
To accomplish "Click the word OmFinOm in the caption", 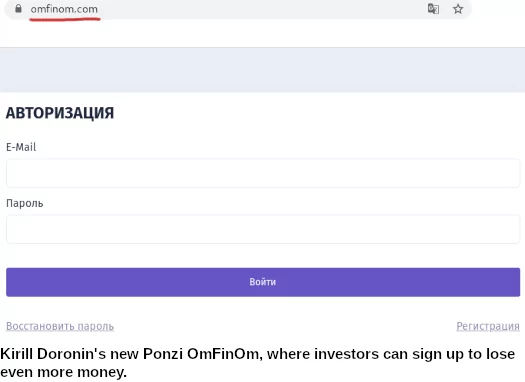I will [223, 354].
